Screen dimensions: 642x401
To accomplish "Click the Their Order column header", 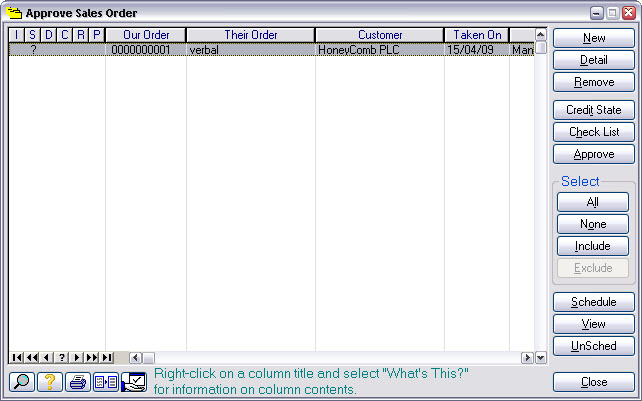I will coord(251,35).
